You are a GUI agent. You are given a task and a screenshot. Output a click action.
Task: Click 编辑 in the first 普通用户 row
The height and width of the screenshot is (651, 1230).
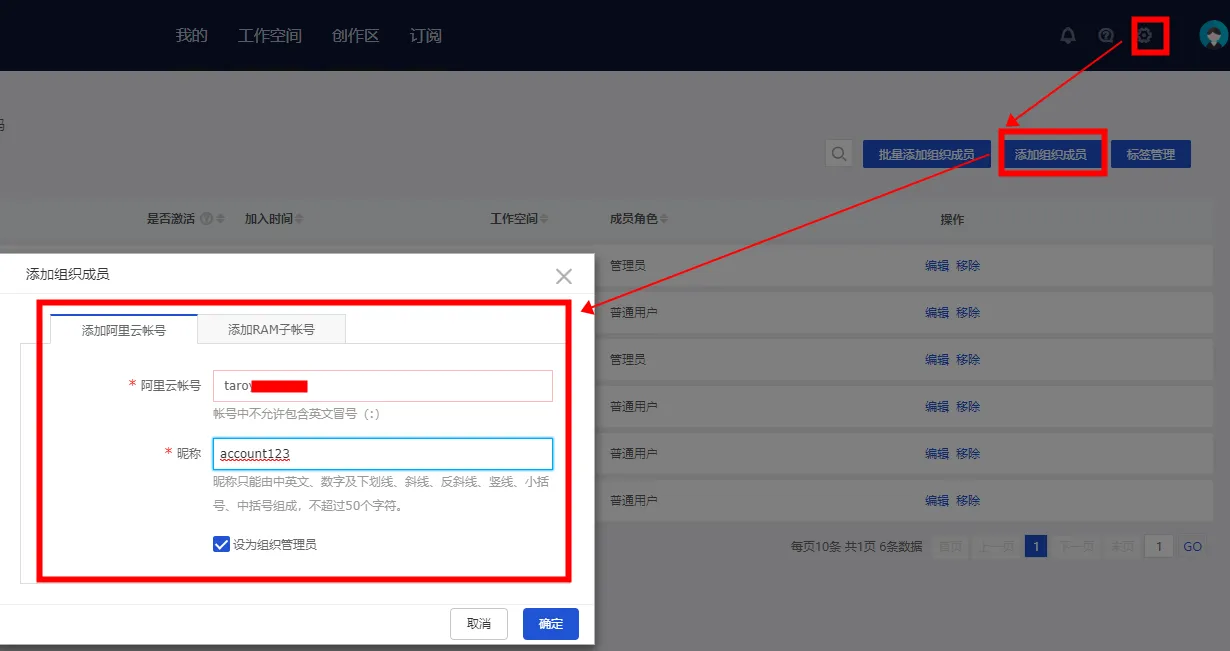coord(937,313)
